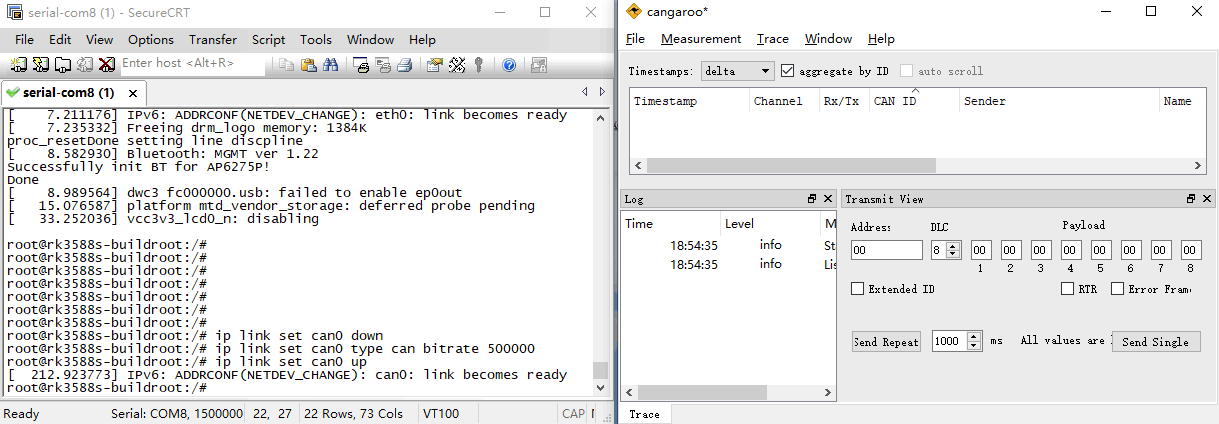Float the Log panel in cangaroo

coord(812,199)
